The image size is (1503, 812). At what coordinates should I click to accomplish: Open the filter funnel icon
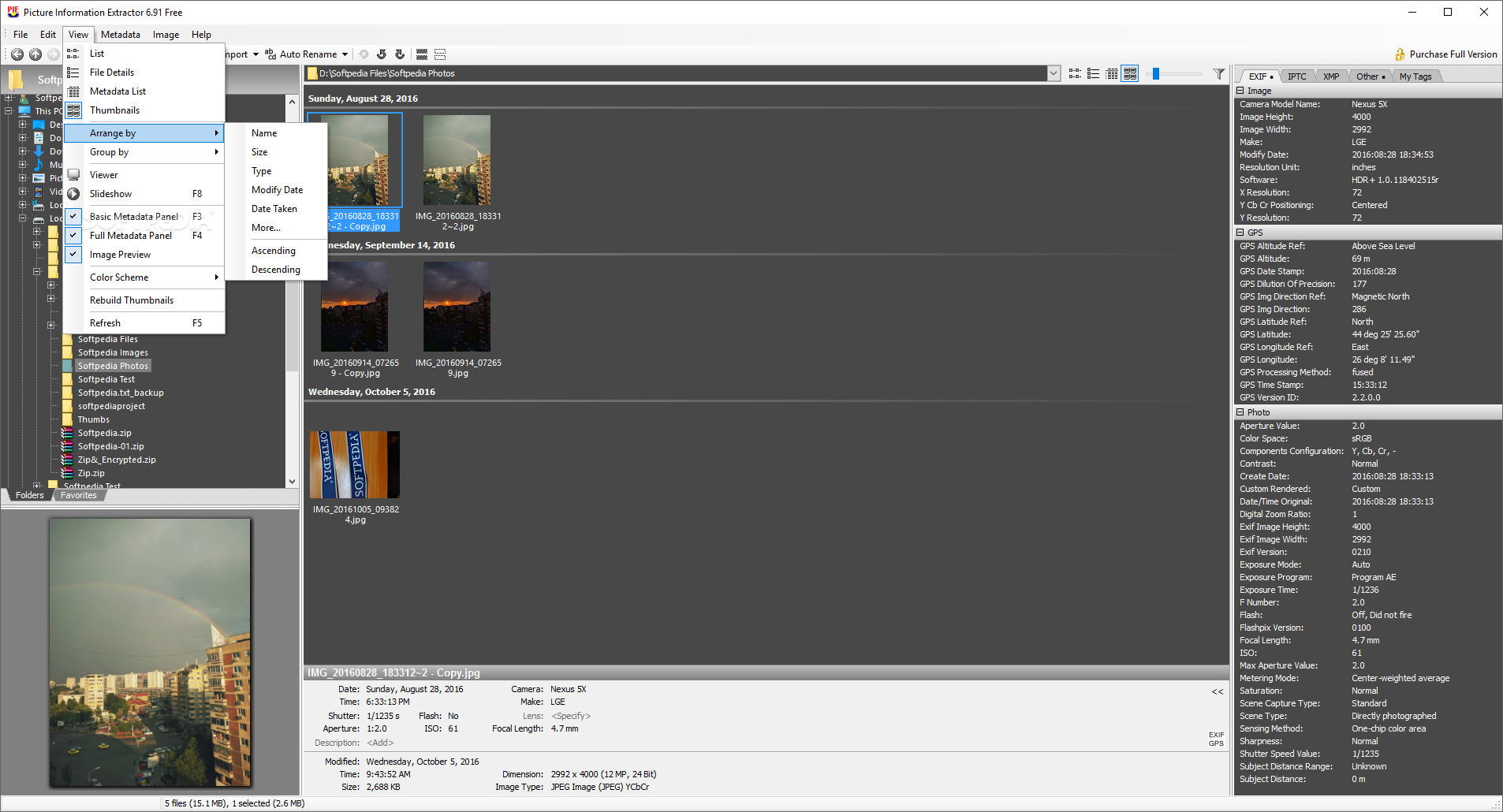pos(1219,73)
